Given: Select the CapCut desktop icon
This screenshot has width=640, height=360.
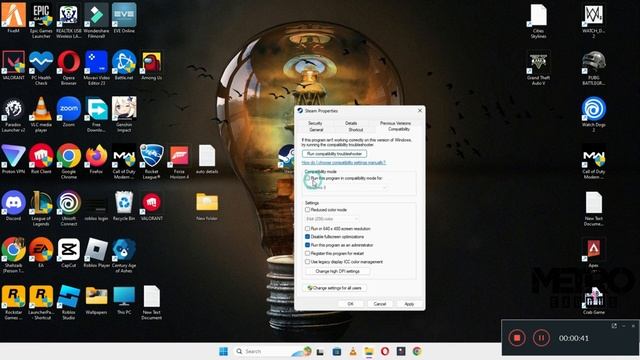Looking at the screenshot, I should click(69, 253).
